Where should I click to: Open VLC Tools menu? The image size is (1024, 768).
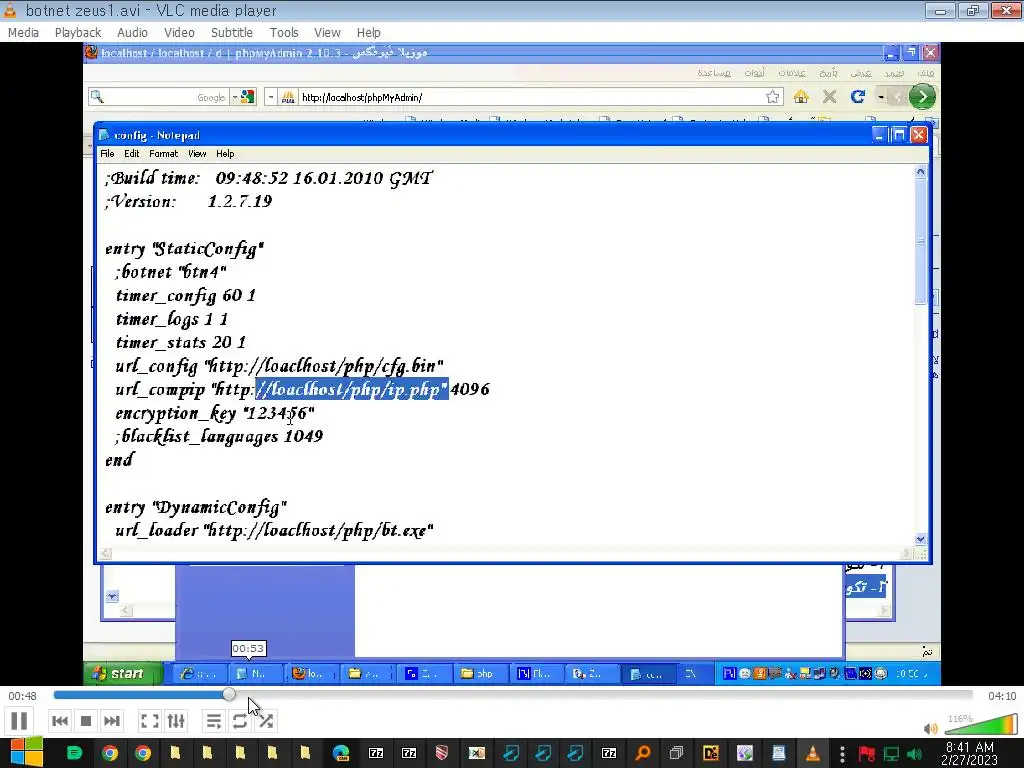click(x=283, y=33)
